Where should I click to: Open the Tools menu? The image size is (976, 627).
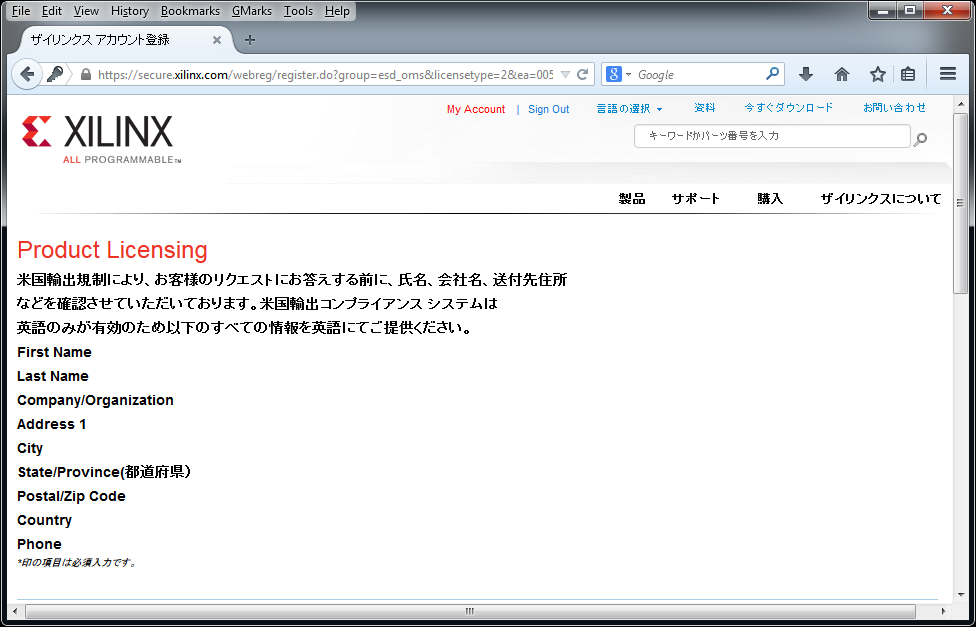[298, 11]
